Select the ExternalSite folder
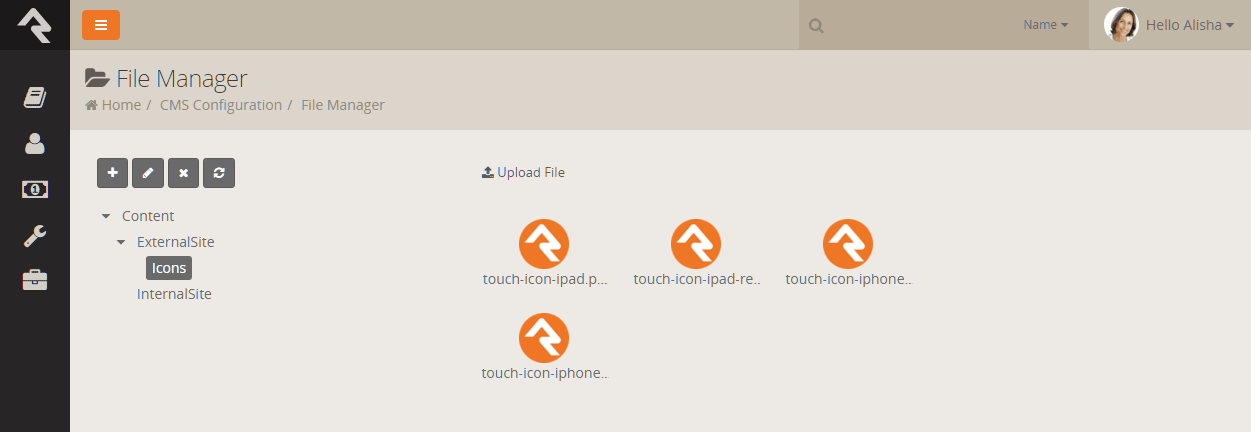1251x432 pixels. [x=176, y=242]
